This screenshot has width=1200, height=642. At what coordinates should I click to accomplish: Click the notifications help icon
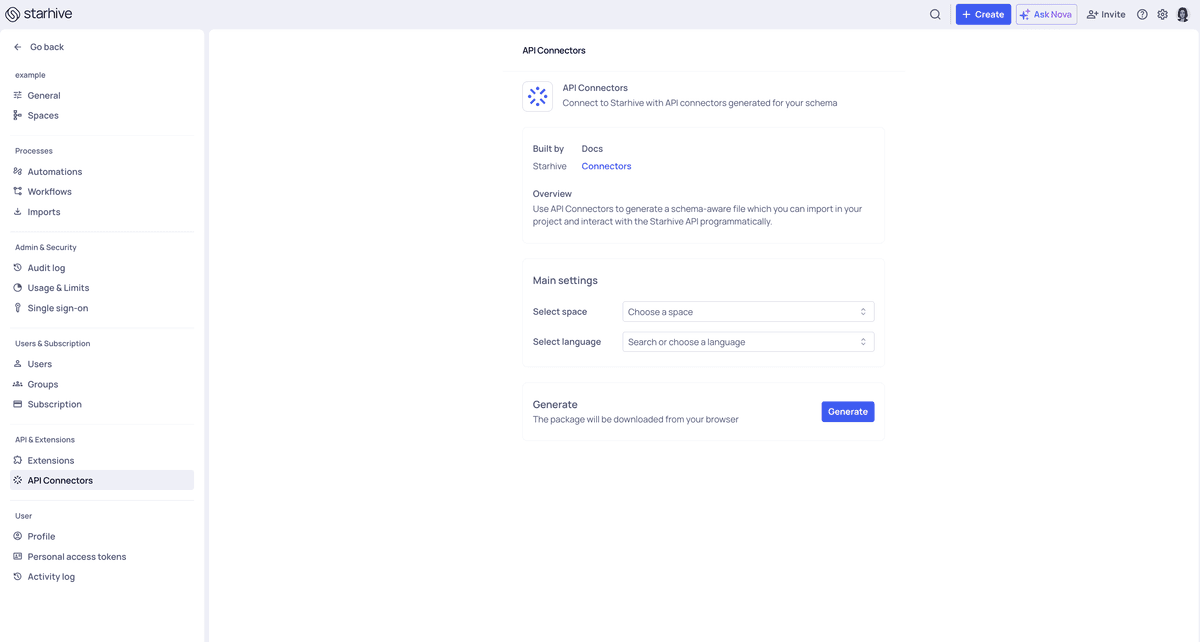click(1142, 14)
